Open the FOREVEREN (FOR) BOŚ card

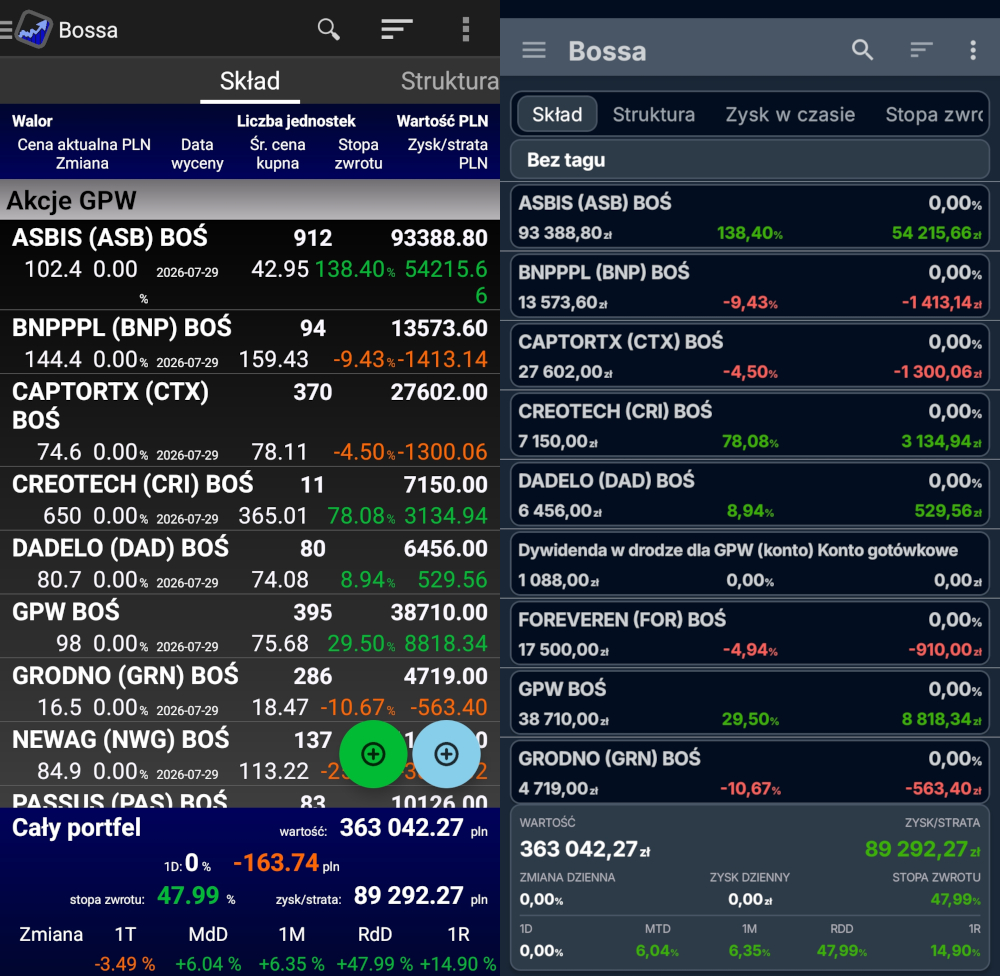(x=750, y=633)
